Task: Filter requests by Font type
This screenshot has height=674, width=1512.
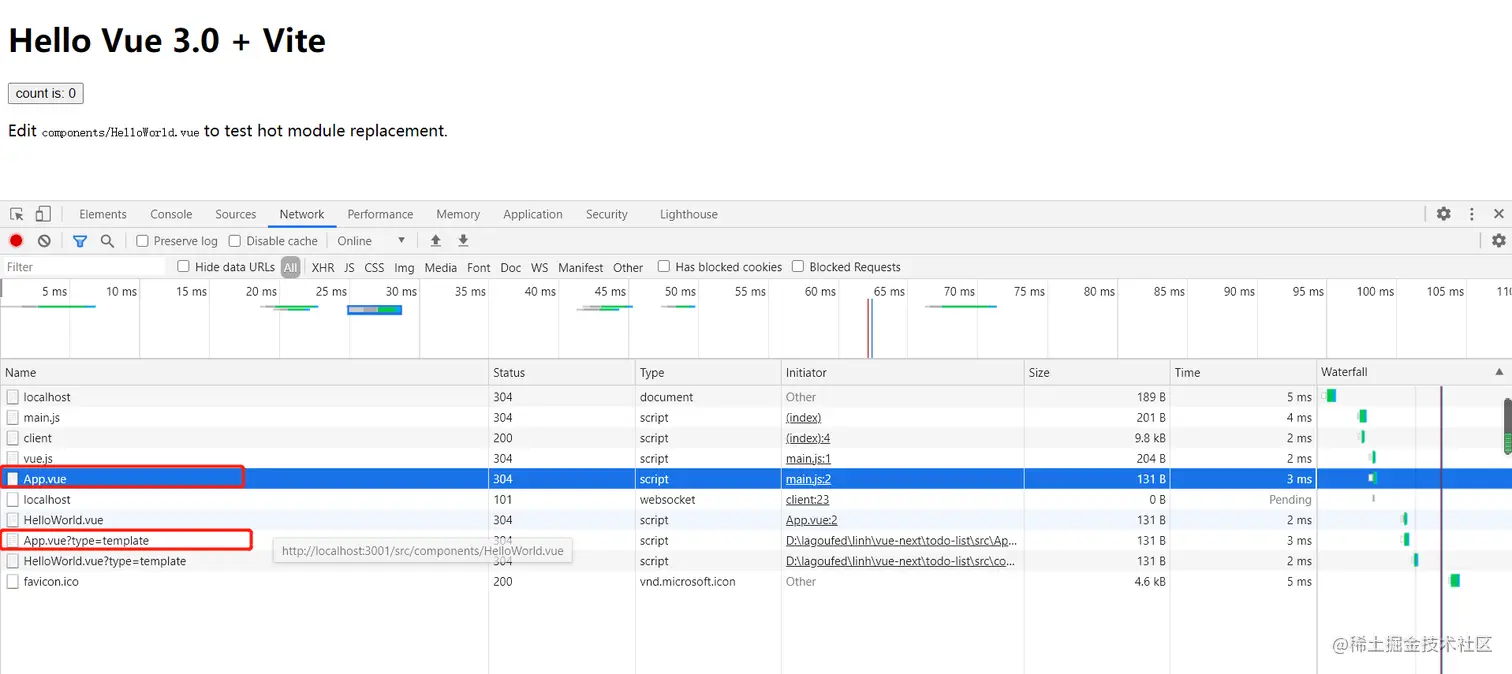Action: tap(479, 267)
